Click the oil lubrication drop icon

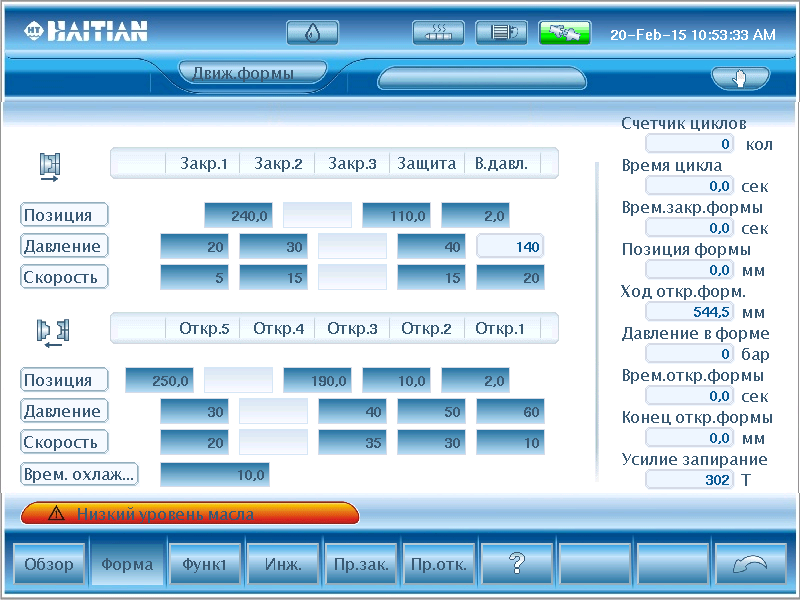click(x=312, y=33)
